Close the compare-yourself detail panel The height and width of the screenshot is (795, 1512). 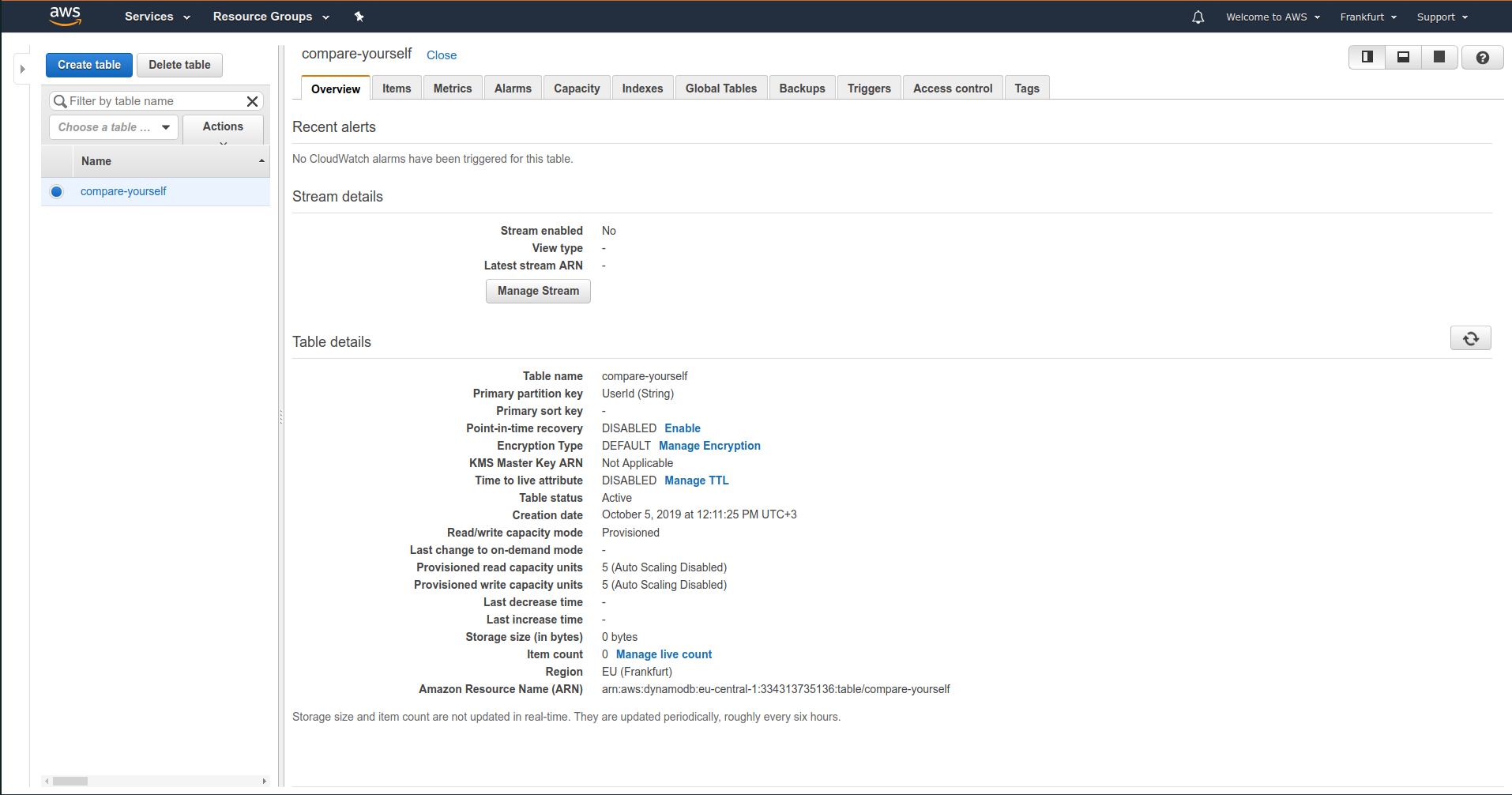442,55
